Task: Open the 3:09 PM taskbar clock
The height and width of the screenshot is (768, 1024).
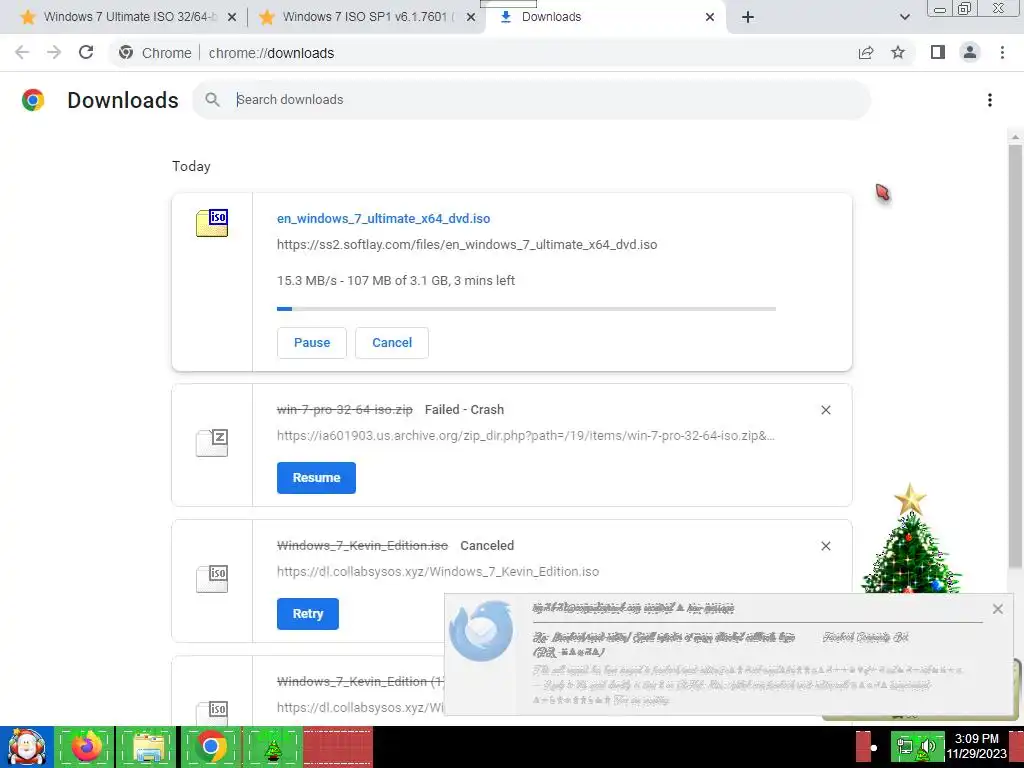Action: point(976,746)
